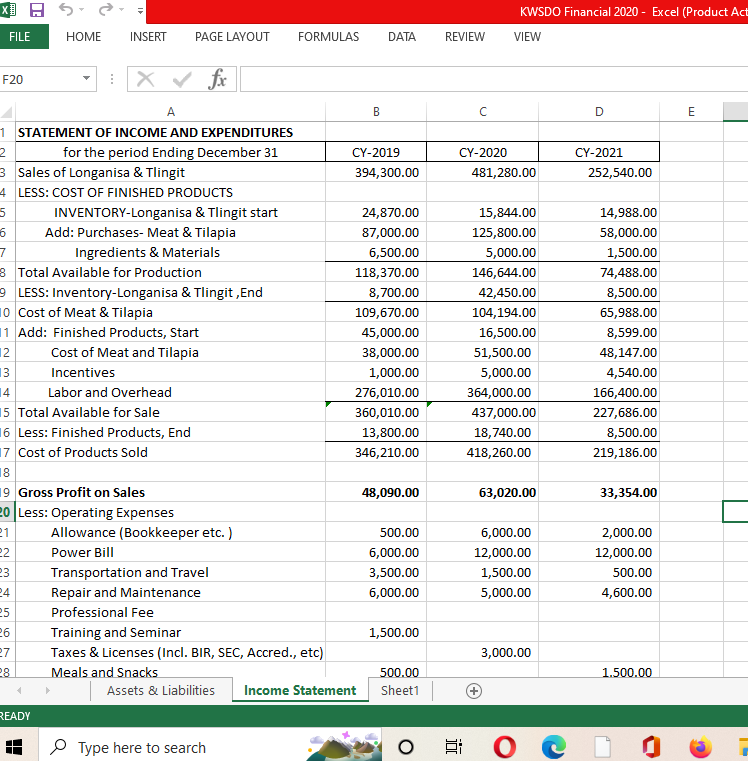Launch Firefox from taskbar

(699, 747)
